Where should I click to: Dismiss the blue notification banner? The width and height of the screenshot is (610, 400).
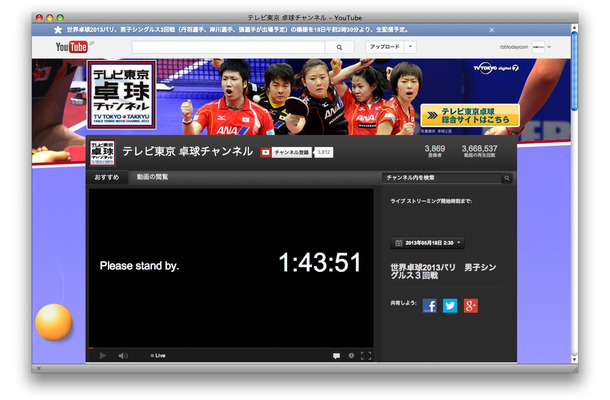click(x=492, y=30)
